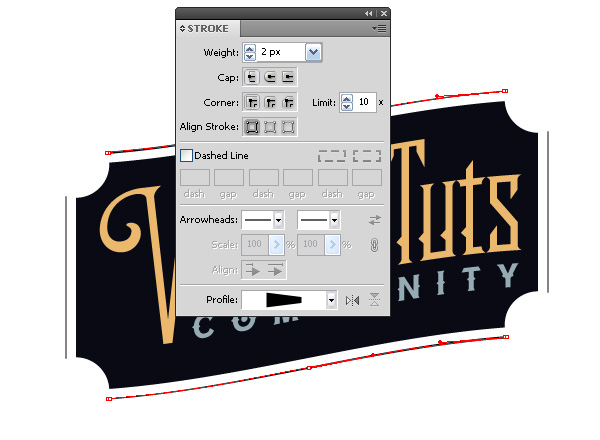Choose align dashes to corners option
600x440 pixels.
point(367,156)
